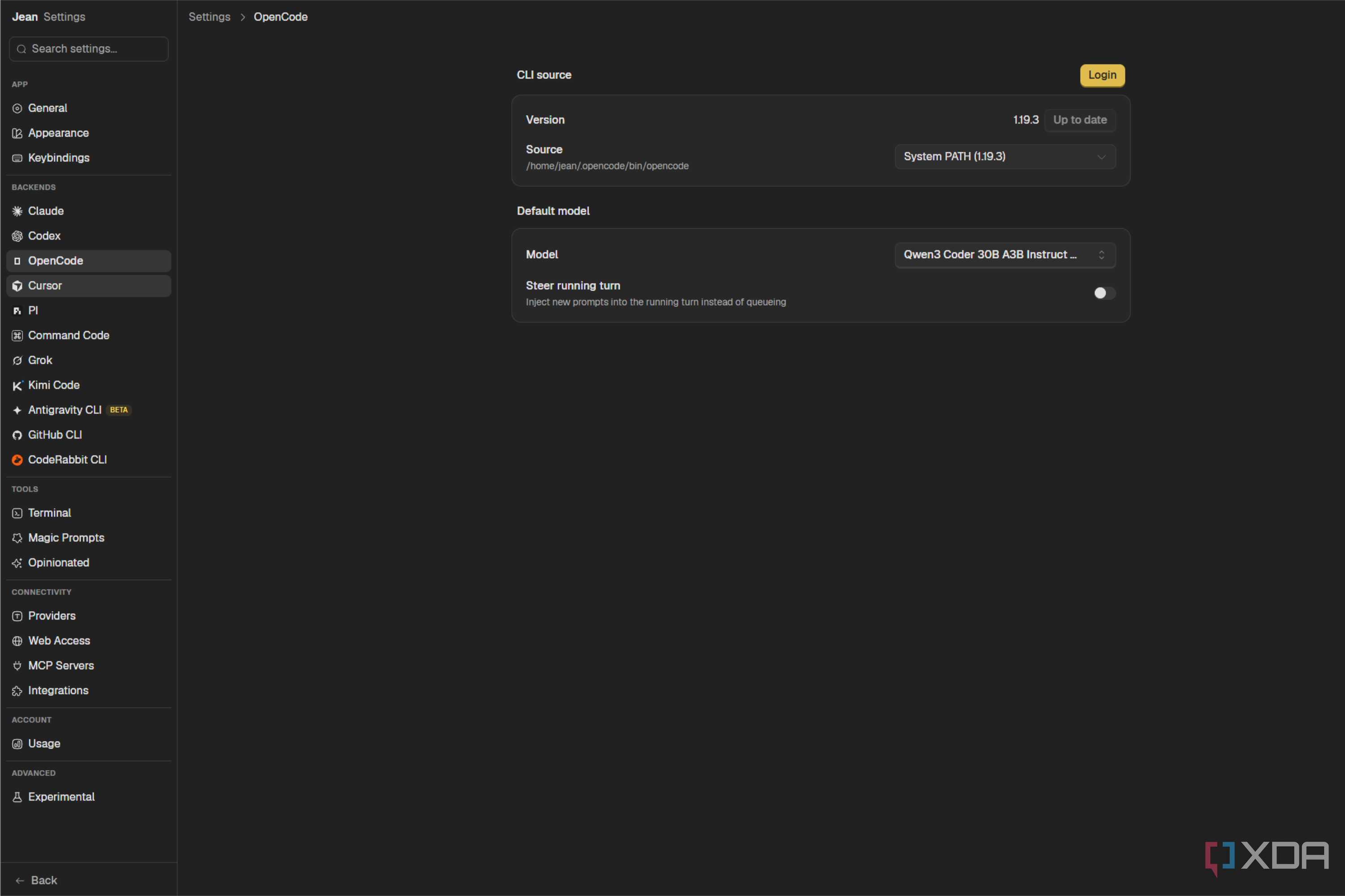Image resolution: width=1345 pixels, height=896 pixels.
Task: Go Back using the bottom button
Action: 37,881
